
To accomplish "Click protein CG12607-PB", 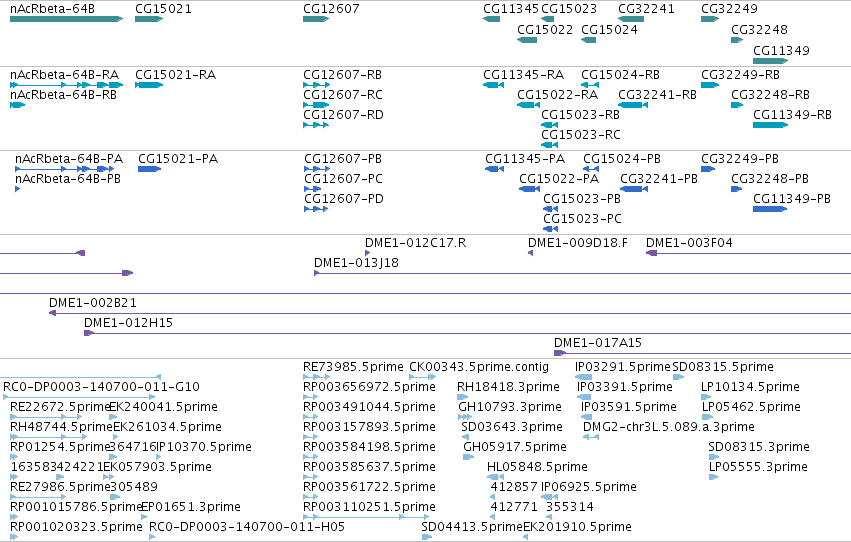I will pos(317,169).
